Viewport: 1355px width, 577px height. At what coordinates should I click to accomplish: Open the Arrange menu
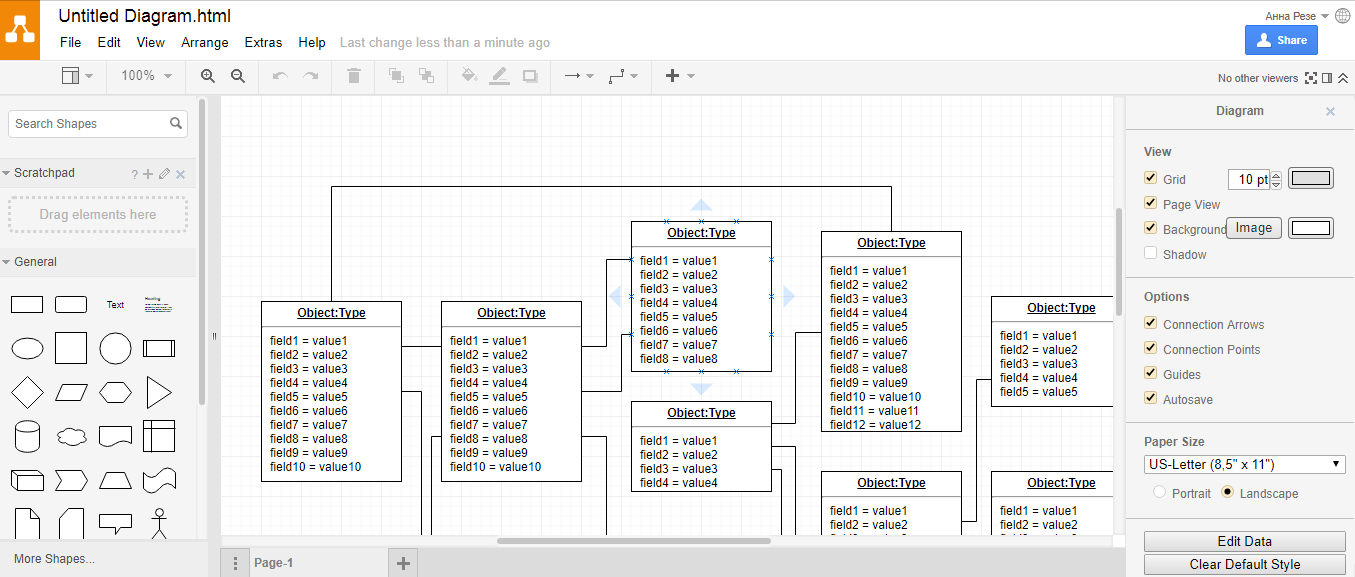tap(205, 43)
